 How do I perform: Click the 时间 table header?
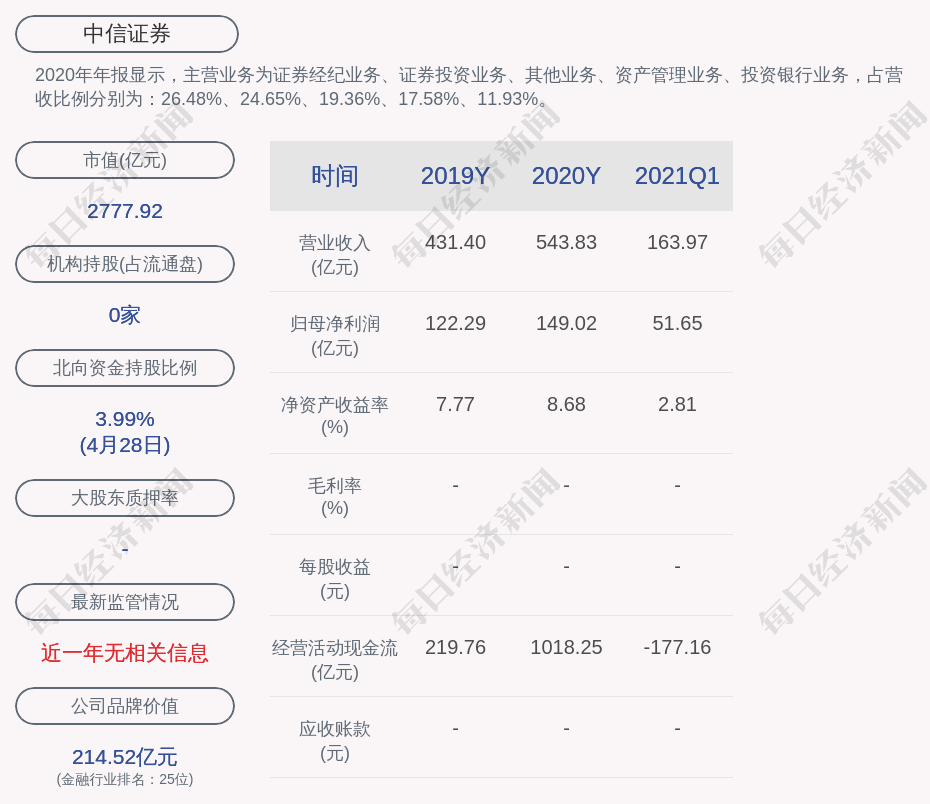coord(334,176)
